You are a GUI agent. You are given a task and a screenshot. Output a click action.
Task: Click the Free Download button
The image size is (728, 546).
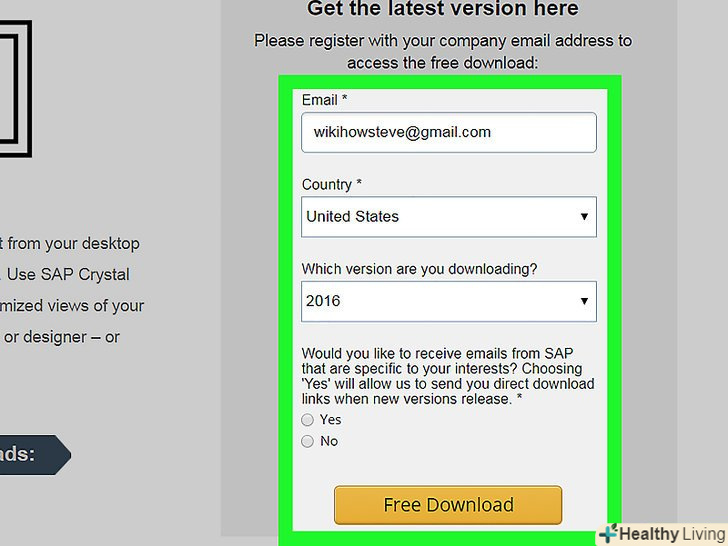pos(448,505)
